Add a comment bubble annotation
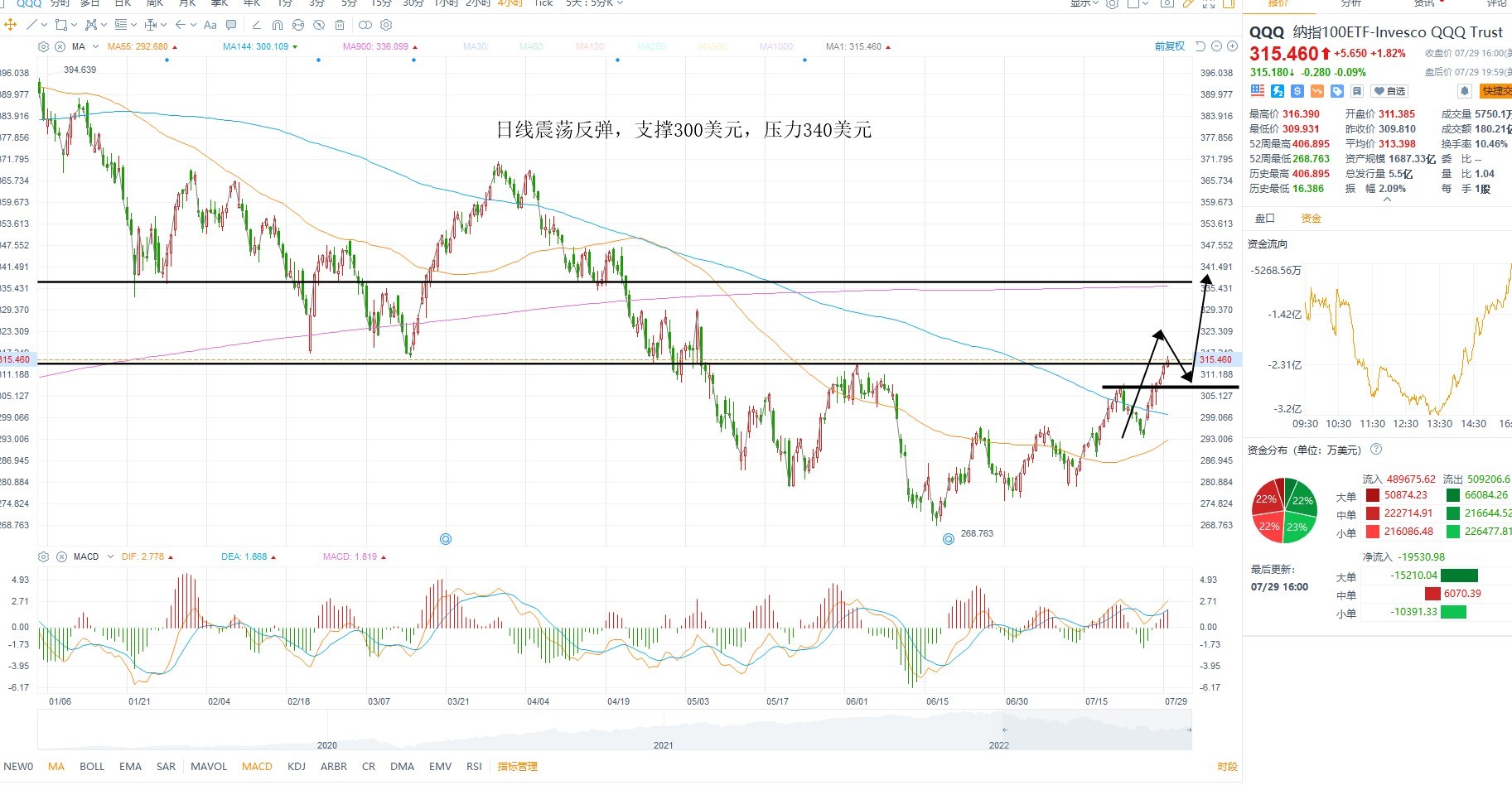1512x785 pixels. (231, 25)
